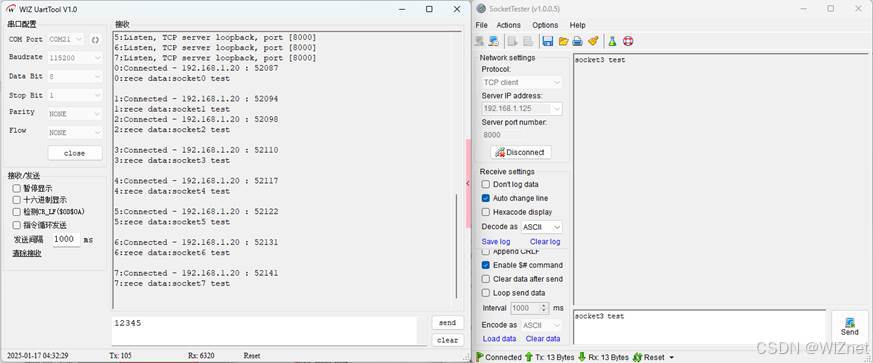
Task: Open the Parity dropdown showing NONE
Action: point(75,114)
